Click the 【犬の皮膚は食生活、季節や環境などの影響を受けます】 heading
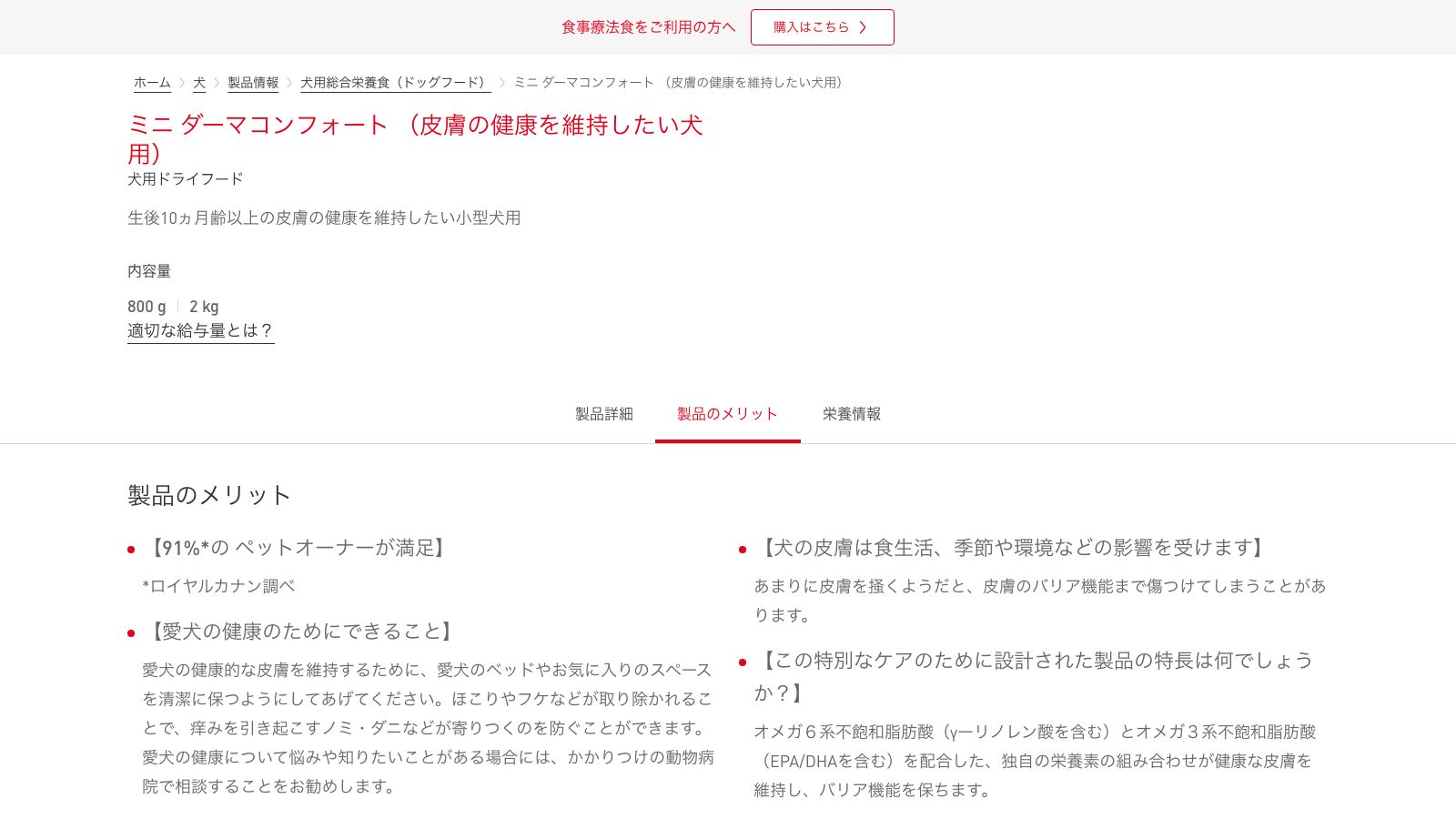The width and height of the screenshot is (1456, 819). 1012,548
